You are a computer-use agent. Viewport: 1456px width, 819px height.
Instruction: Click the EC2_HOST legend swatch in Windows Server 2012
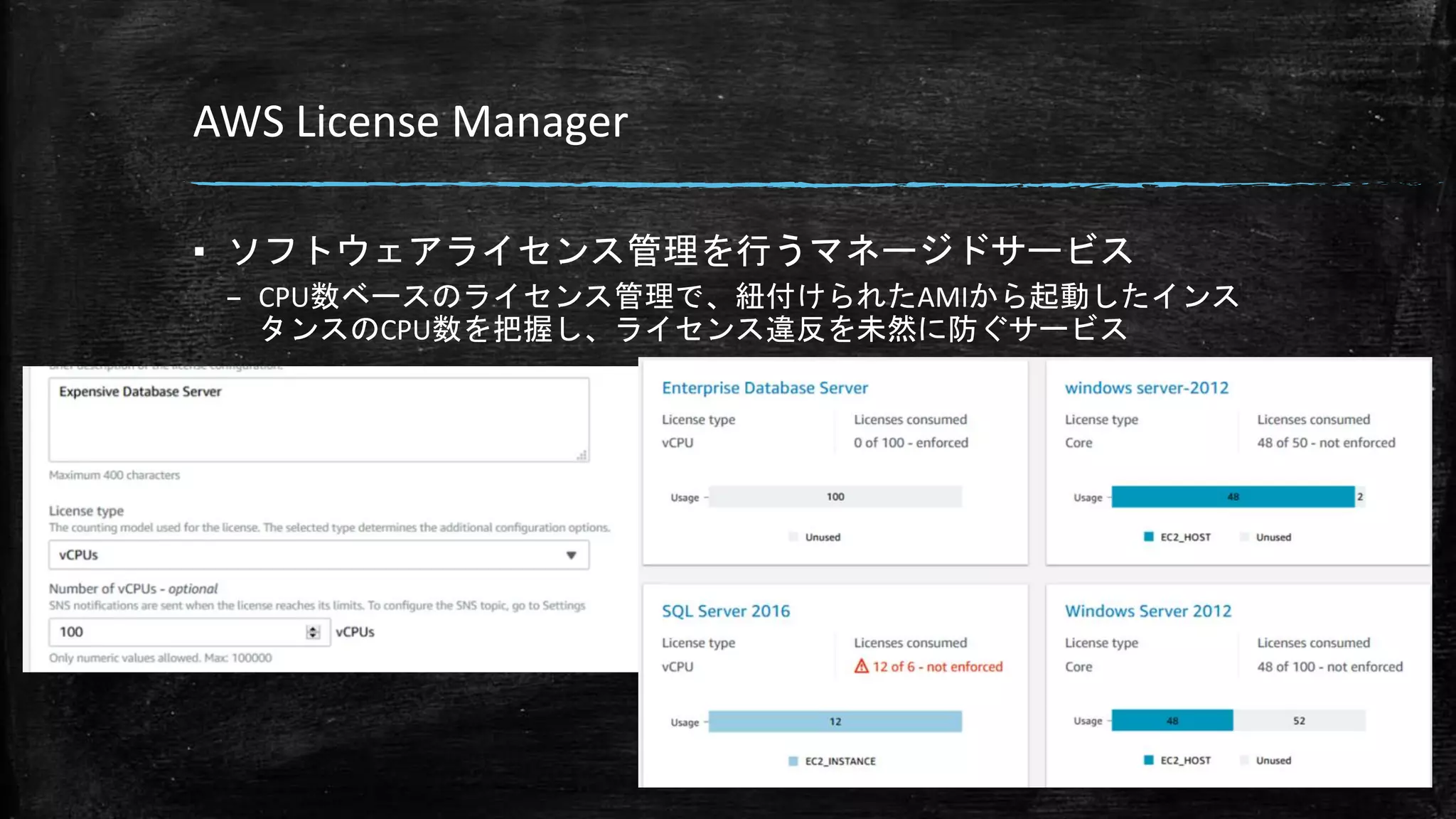(x=1148, y=760)
